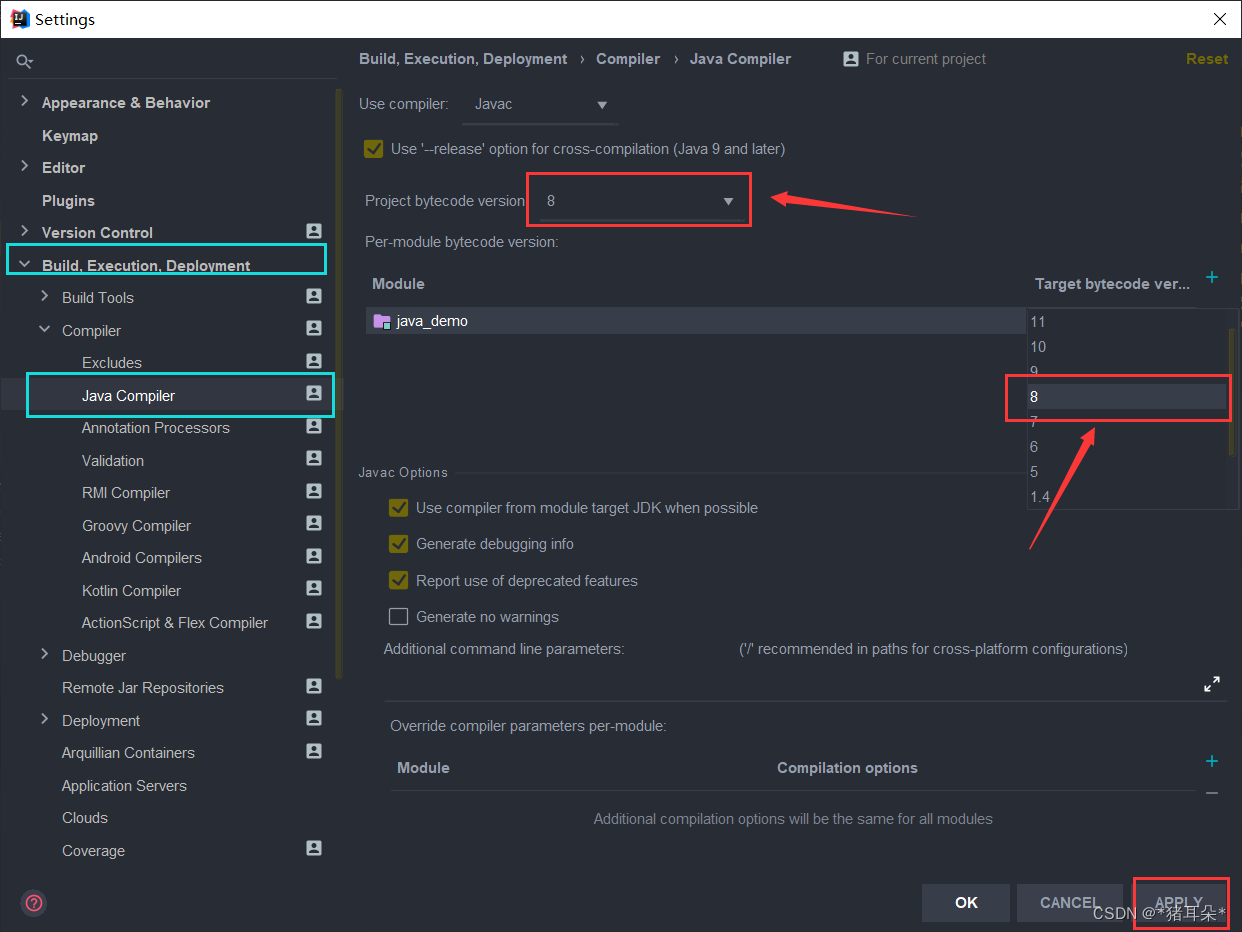This screenshot has width=1242, height=932.
Task: Click Build, Execution, Deployment breadcrumb
Action: pyautogui.click(x=463, y=59)
